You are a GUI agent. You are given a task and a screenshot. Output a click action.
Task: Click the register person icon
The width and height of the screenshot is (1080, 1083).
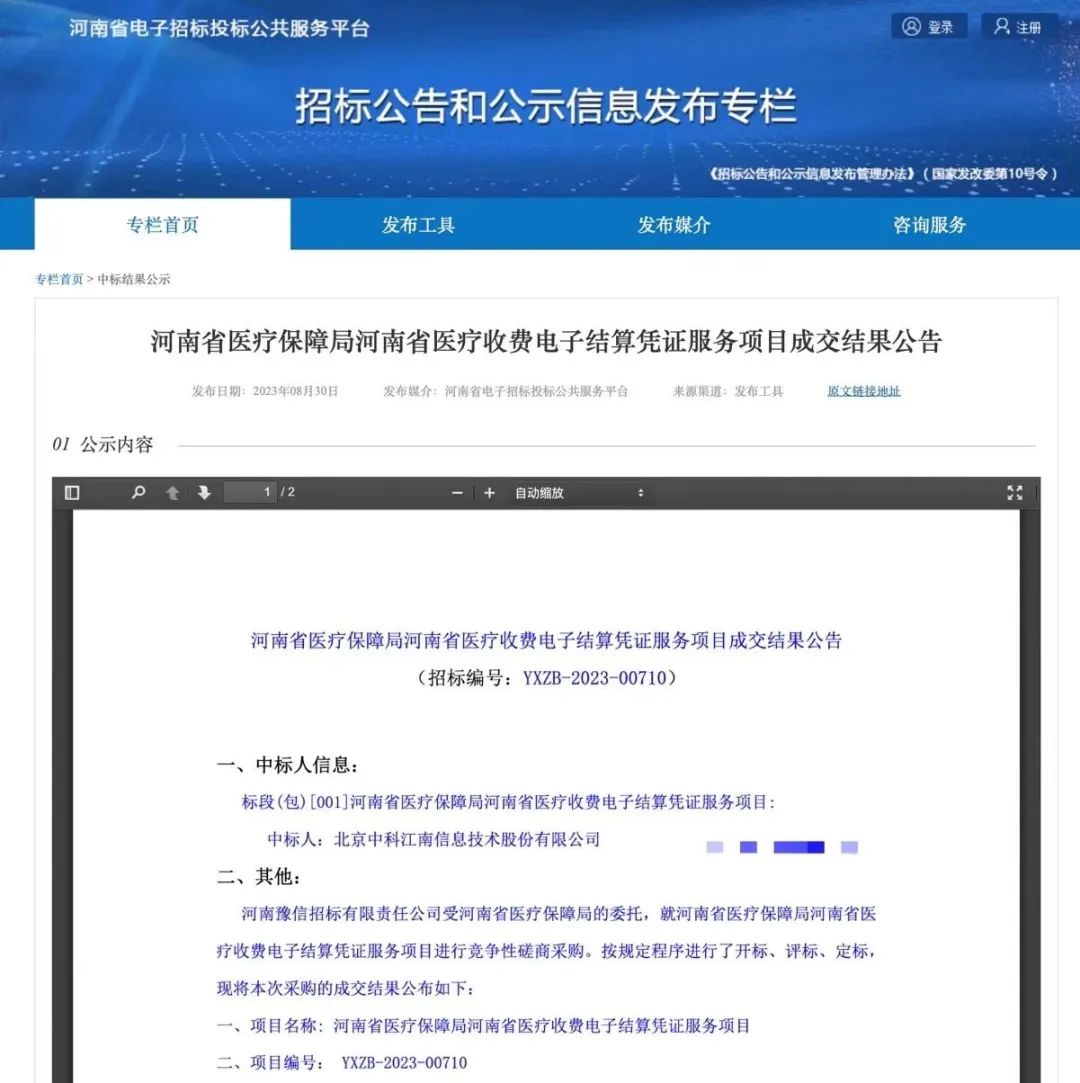coord(1001,26)
